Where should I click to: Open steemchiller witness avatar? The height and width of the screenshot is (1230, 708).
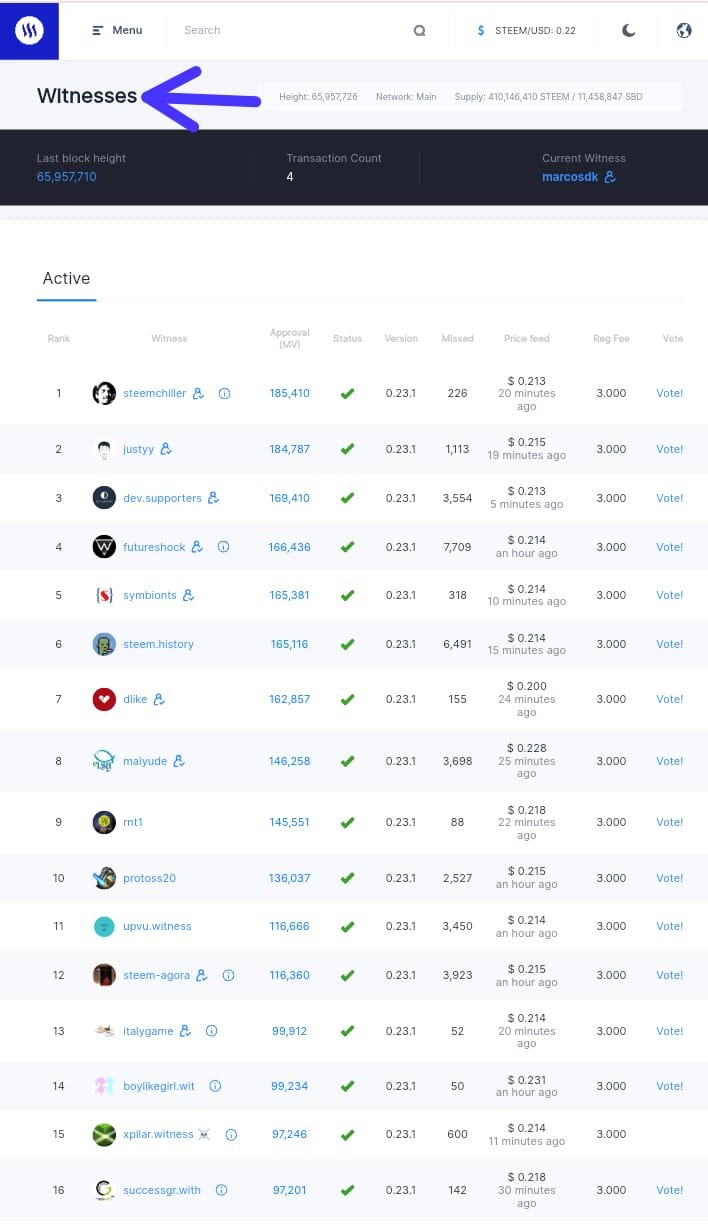[104, 393]
